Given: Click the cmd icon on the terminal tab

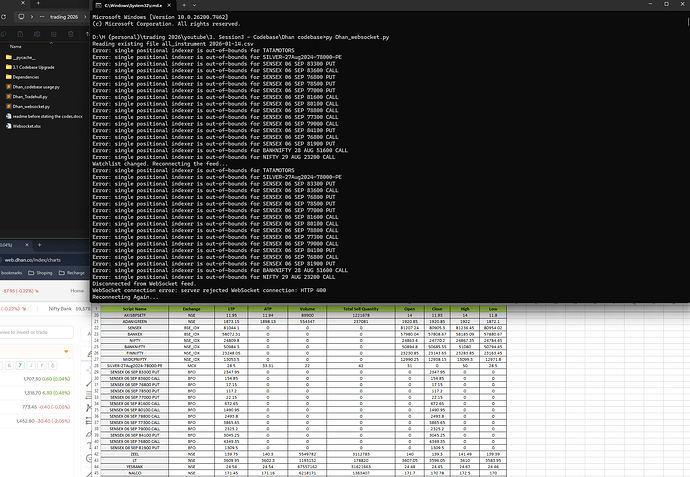Looking at the screenshot, I should (x=99, y=5).
